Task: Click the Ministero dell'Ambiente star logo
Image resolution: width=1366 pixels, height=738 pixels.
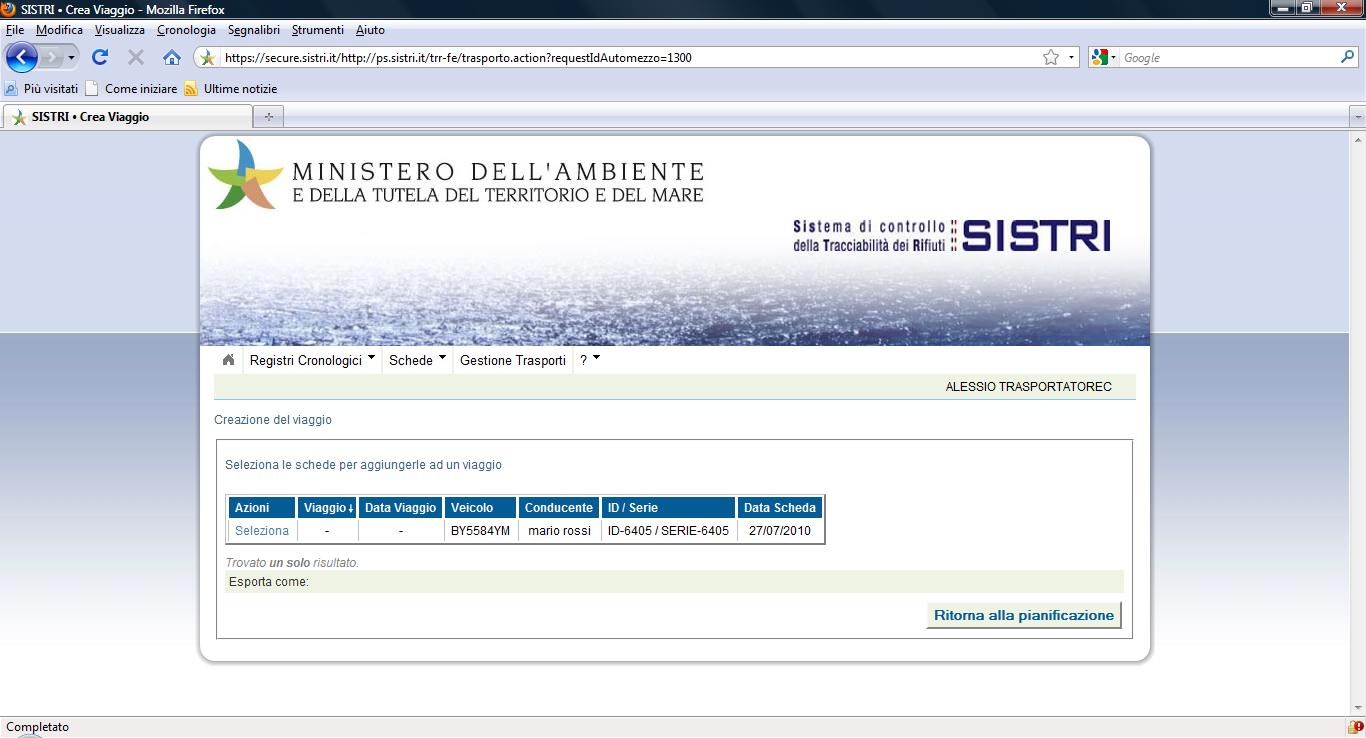Action: [246, 174]
